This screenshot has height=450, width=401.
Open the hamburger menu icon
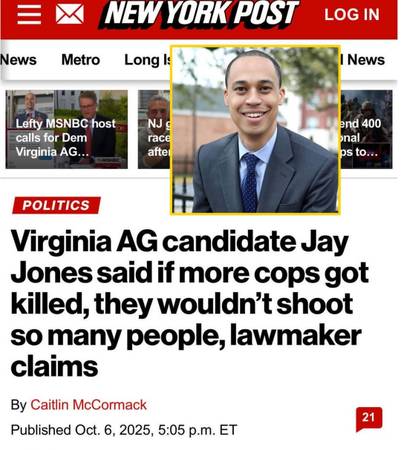tap(29, 14)
